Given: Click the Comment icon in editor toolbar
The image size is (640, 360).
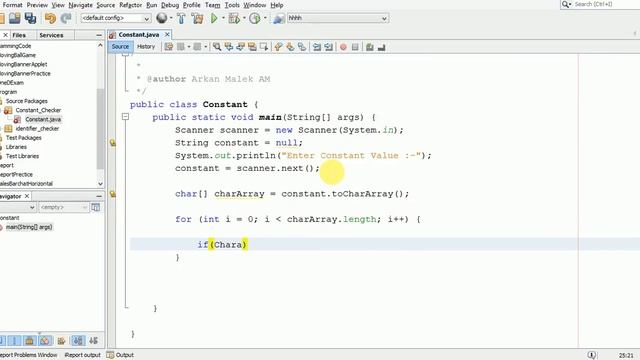Looking at the screenshot, I should pos(370,47).
